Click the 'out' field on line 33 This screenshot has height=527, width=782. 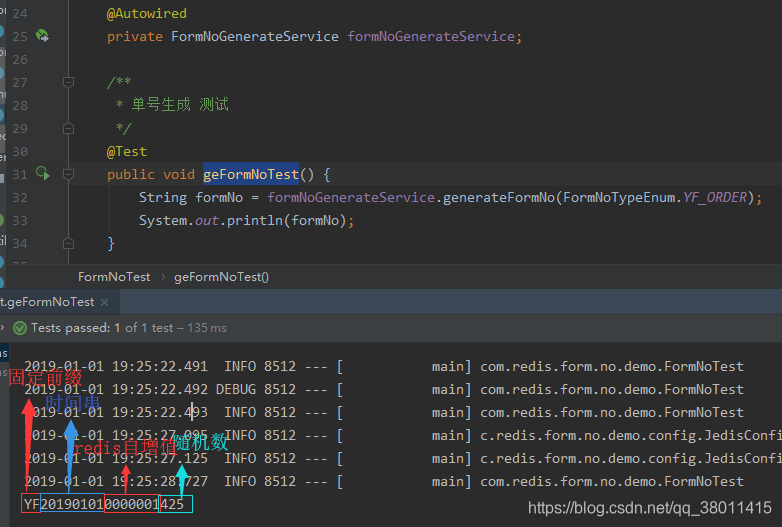pos(206,220)
